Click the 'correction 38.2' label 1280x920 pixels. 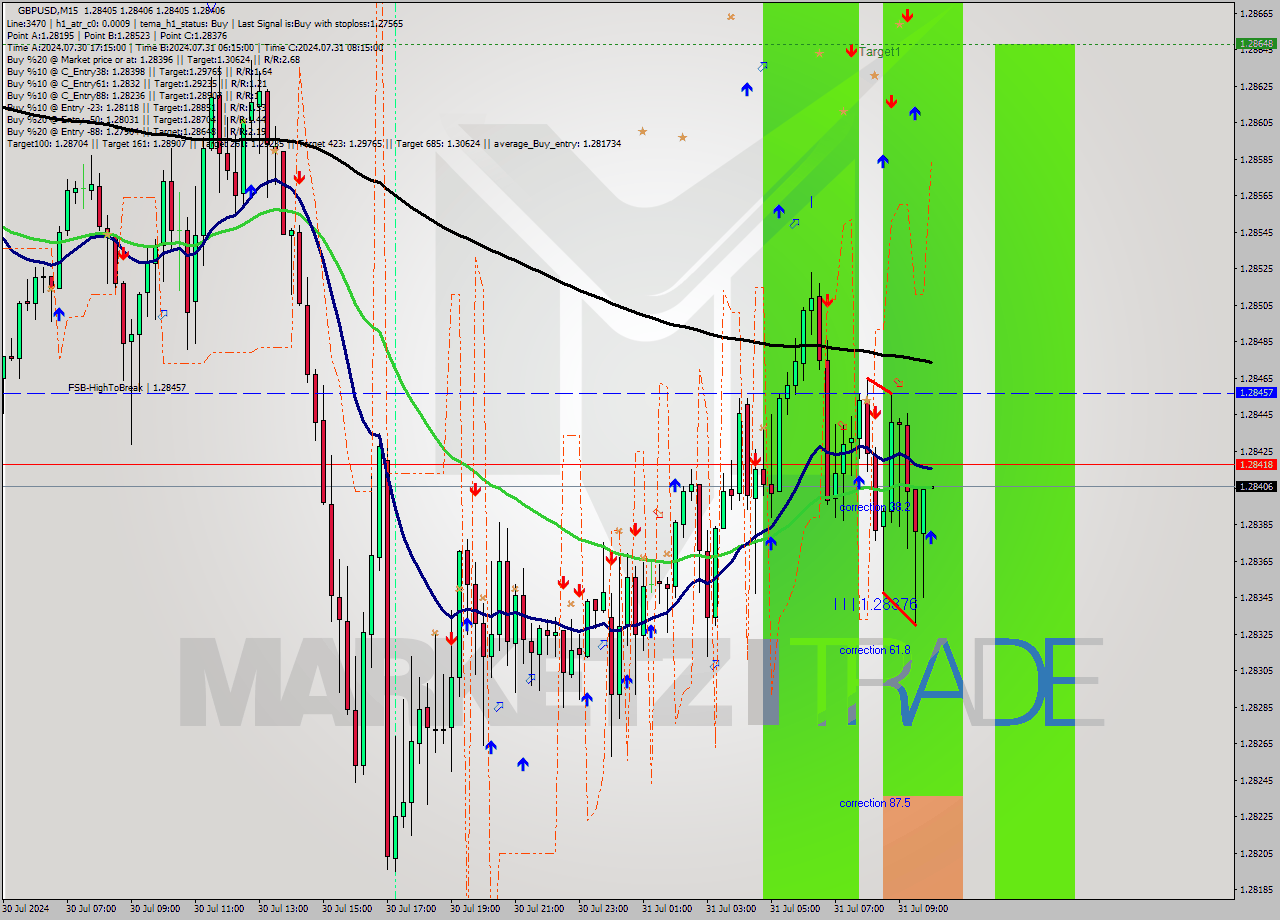[875, 507]
